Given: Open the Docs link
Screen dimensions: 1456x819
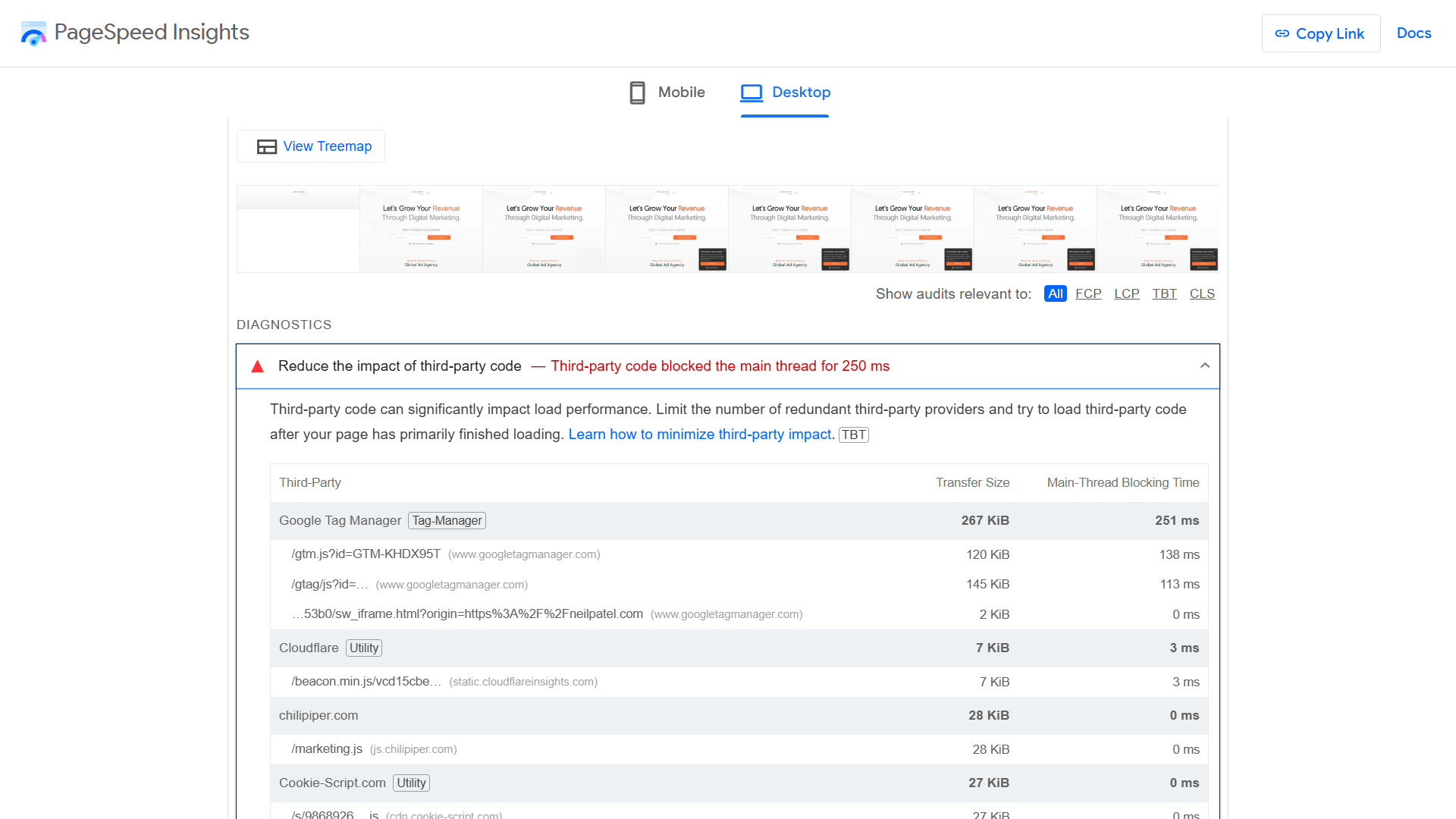Looking at the screenshot, I should [1414, 33].
